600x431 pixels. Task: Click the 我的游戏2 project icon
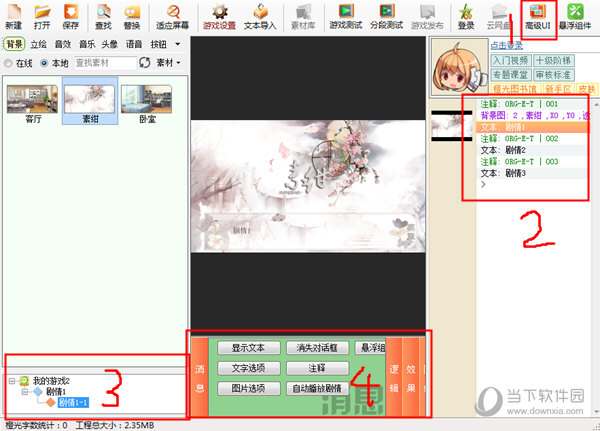(x=24, y=380)
